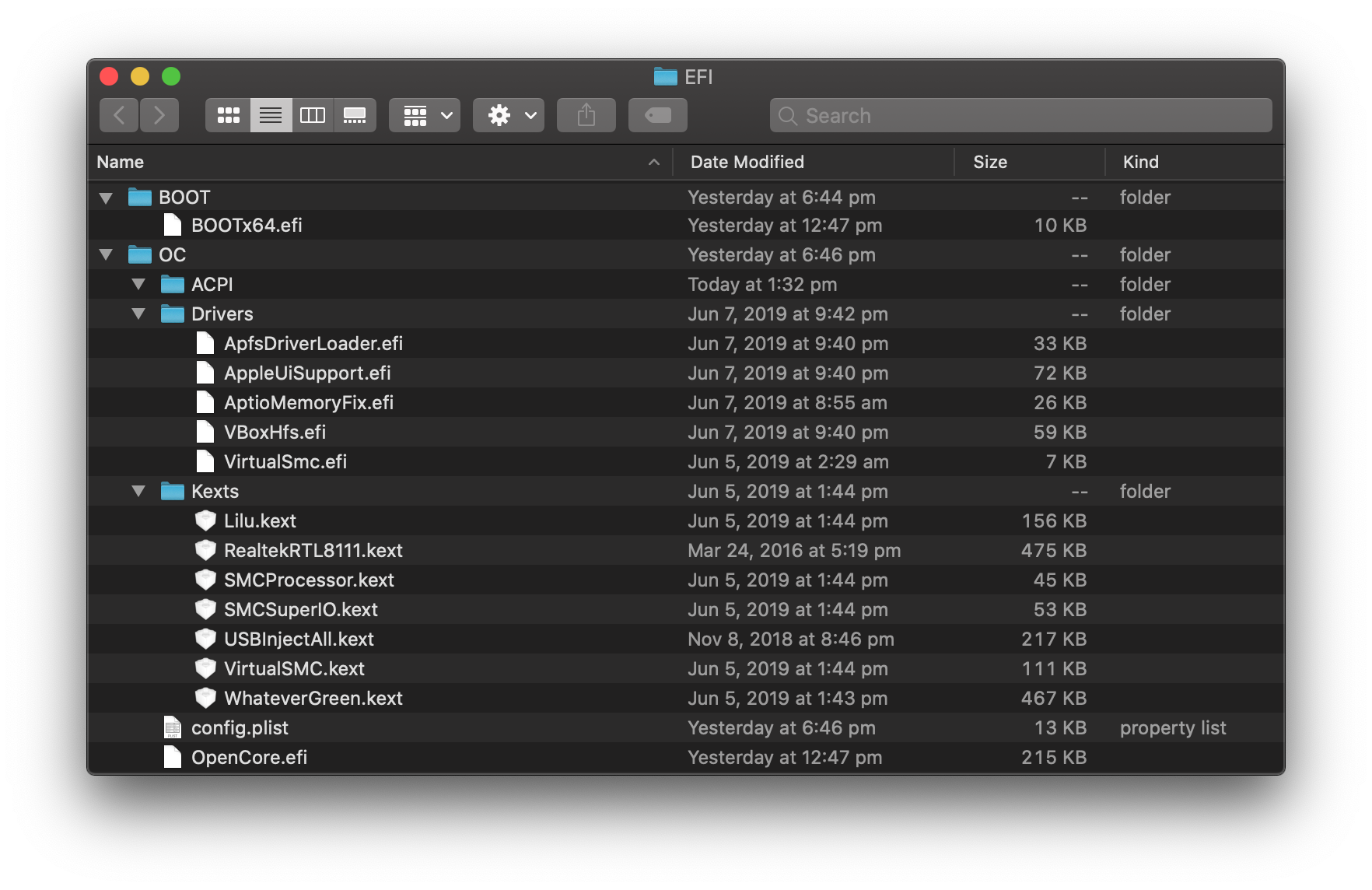Click the Kexts folder name

(215, 492)
